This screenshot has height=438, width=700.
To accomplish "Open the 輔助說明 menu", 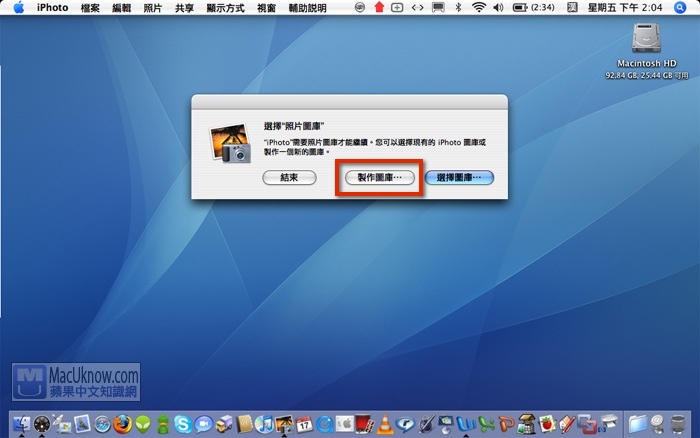I will point(308,8).
